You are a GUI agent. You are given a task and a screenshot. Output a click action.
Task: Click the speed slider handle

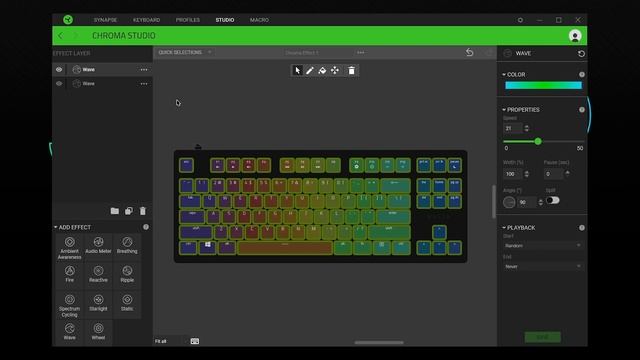tap(538, 141)
